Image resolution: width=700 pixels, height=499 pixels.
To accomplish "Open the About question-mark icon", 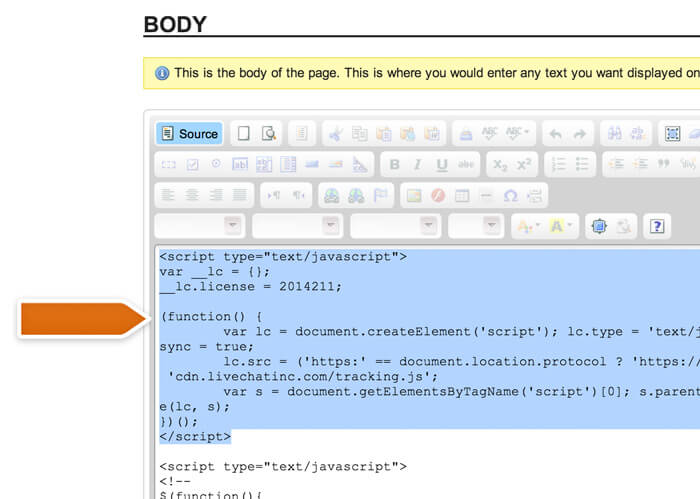I will click(x=657, y=226).
